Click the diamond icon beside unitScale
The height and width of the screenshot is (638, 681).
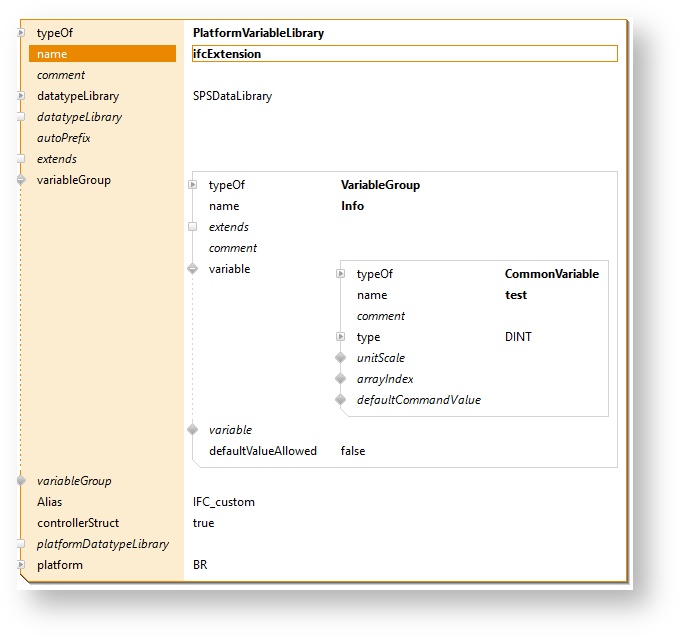(x=341, y=358)
